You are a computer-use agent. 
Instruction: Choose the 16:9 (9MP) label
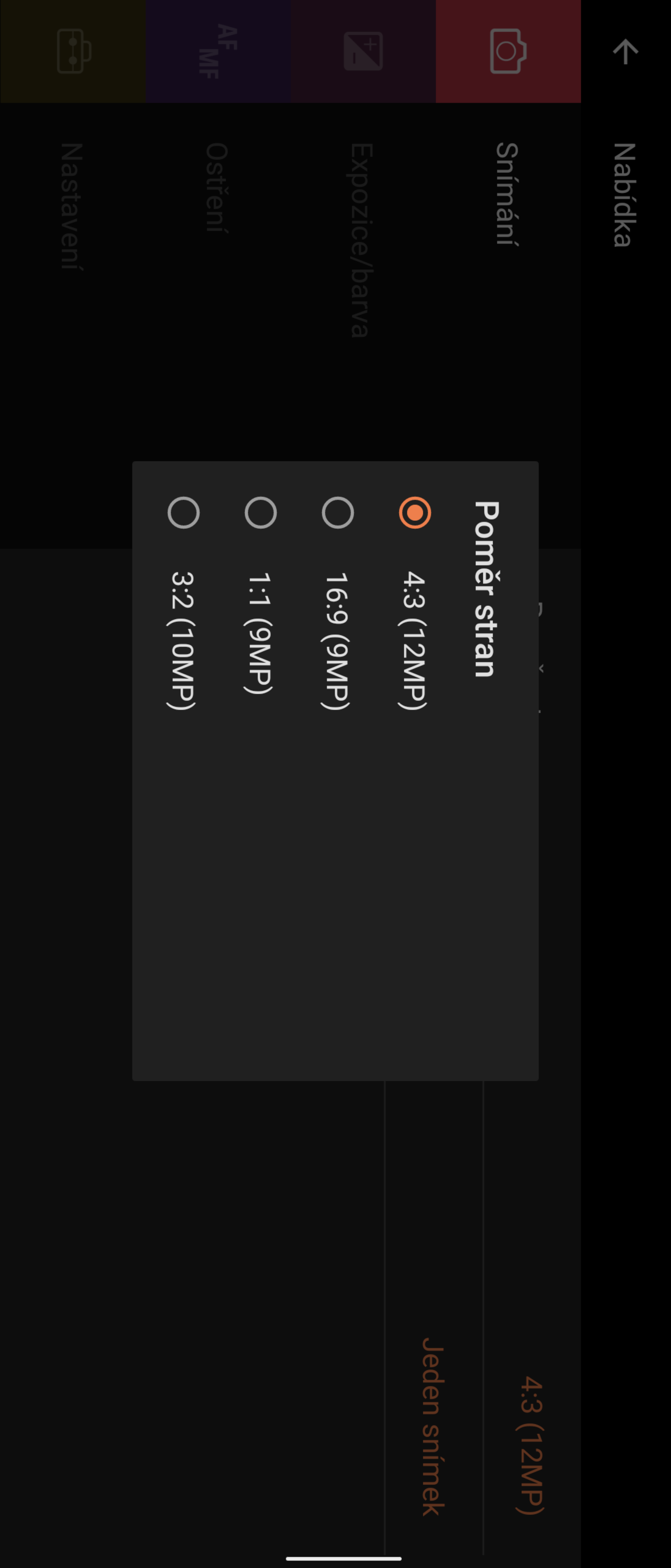336,640
